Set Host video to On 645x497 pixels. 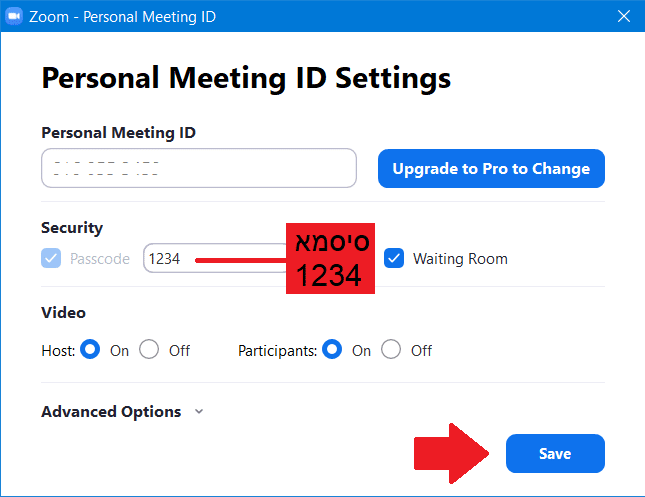tap(90, 350)
